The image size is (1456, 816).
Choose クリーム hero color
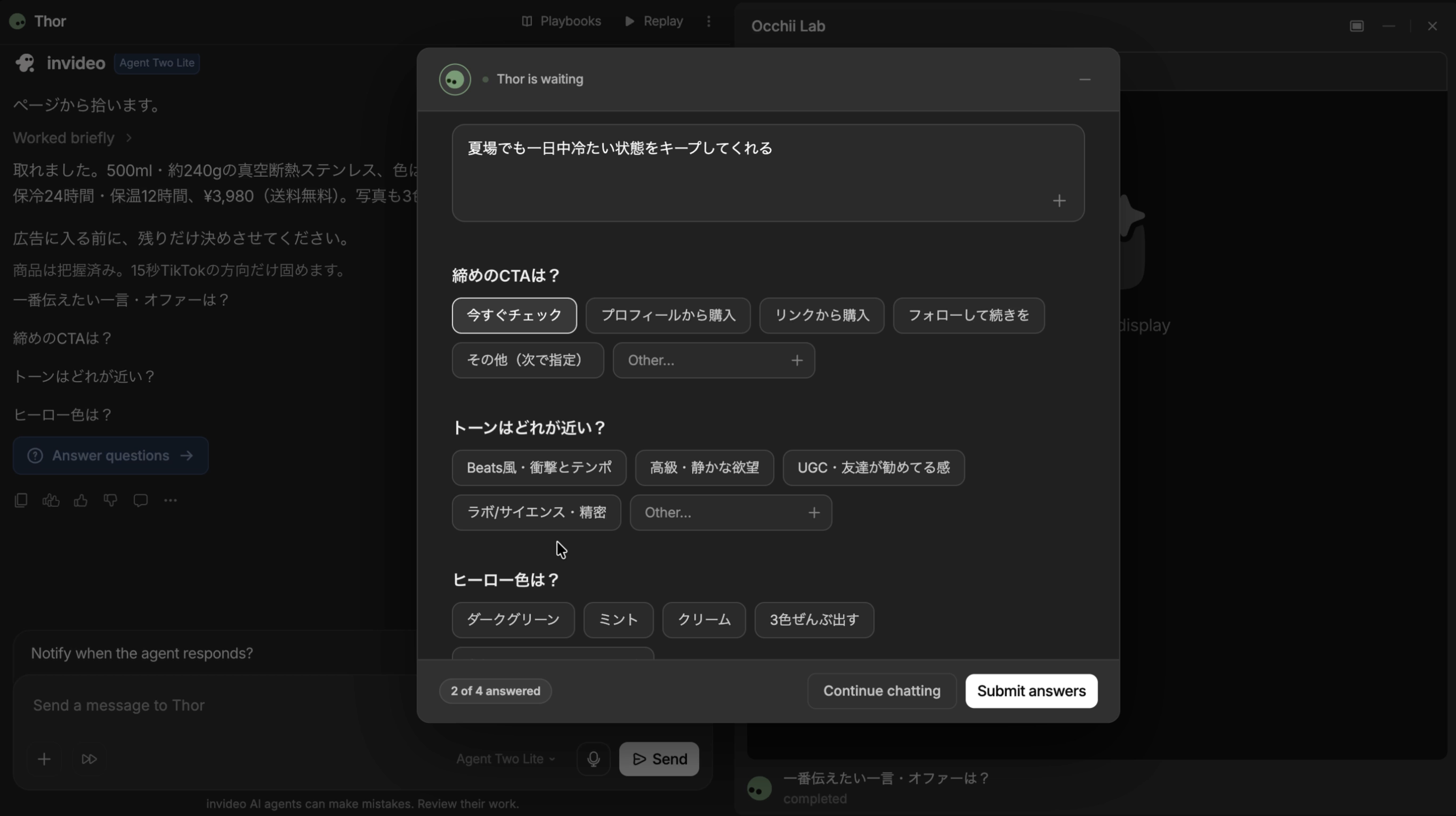click(x=703, y=620)
